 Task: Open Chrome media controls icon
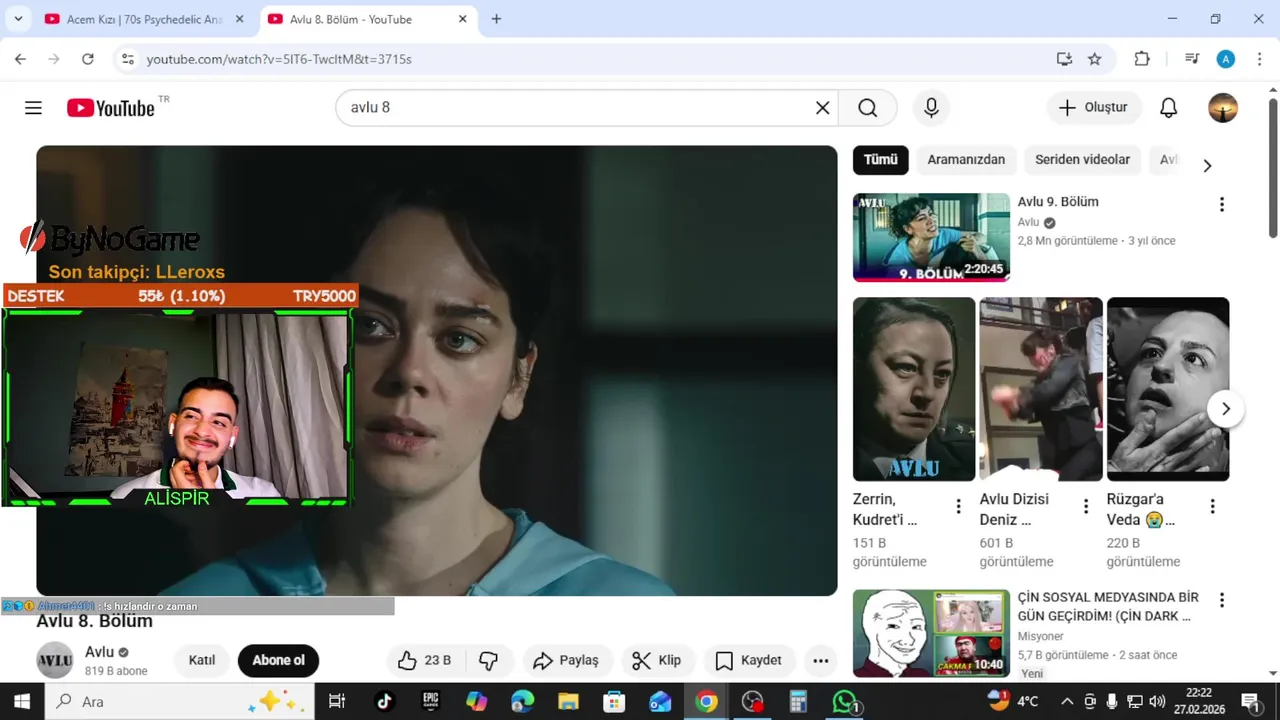(1192, 59)
